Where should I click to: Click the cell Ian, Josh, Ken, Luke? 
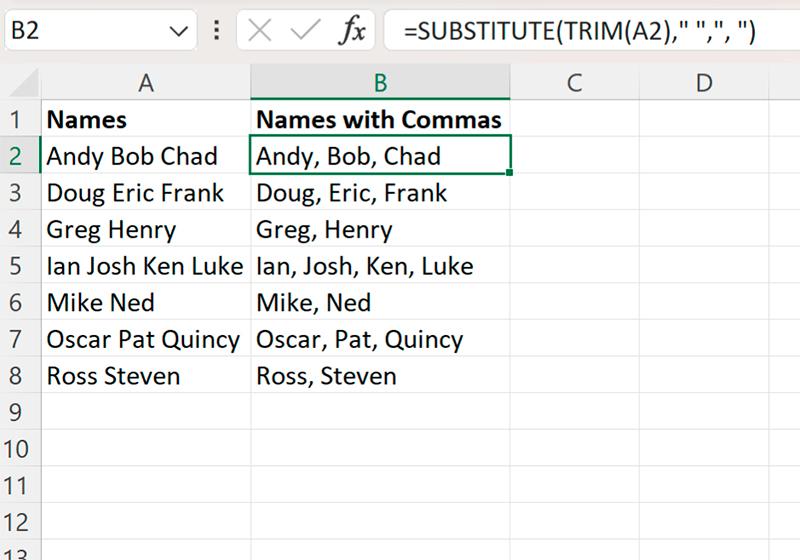381,266
